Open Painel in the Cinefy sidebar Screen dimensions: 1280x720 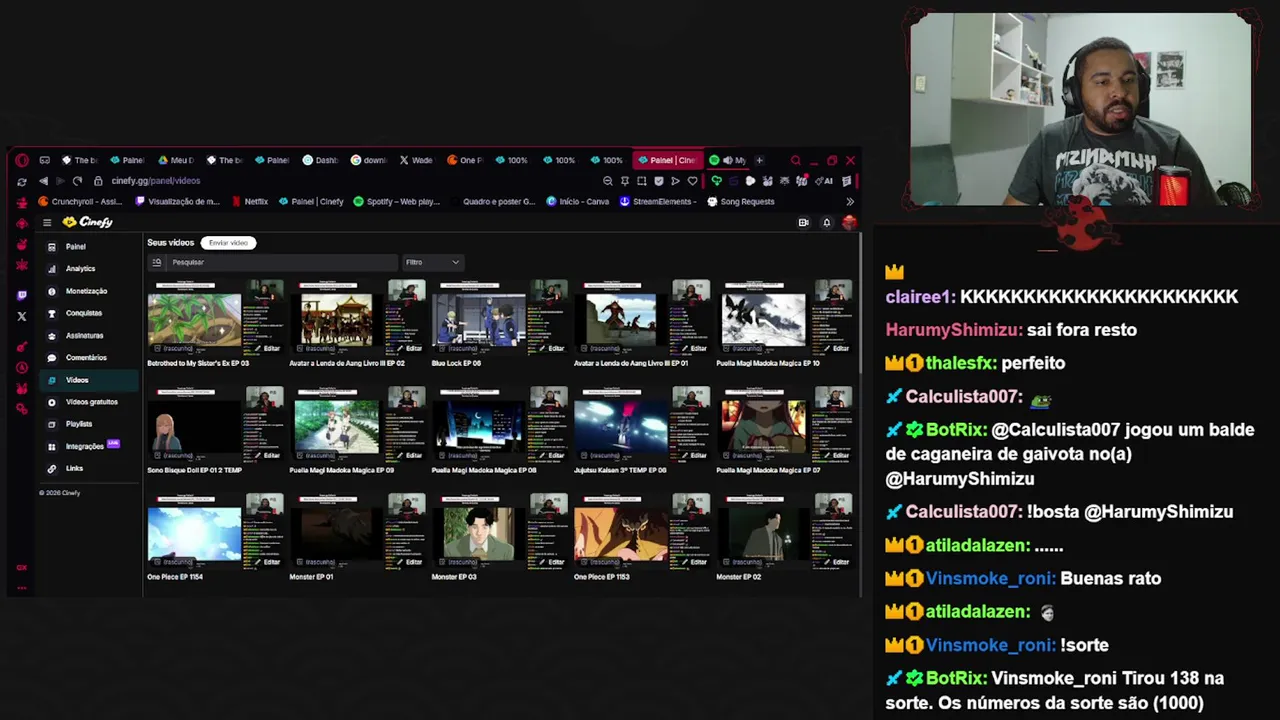89,246
